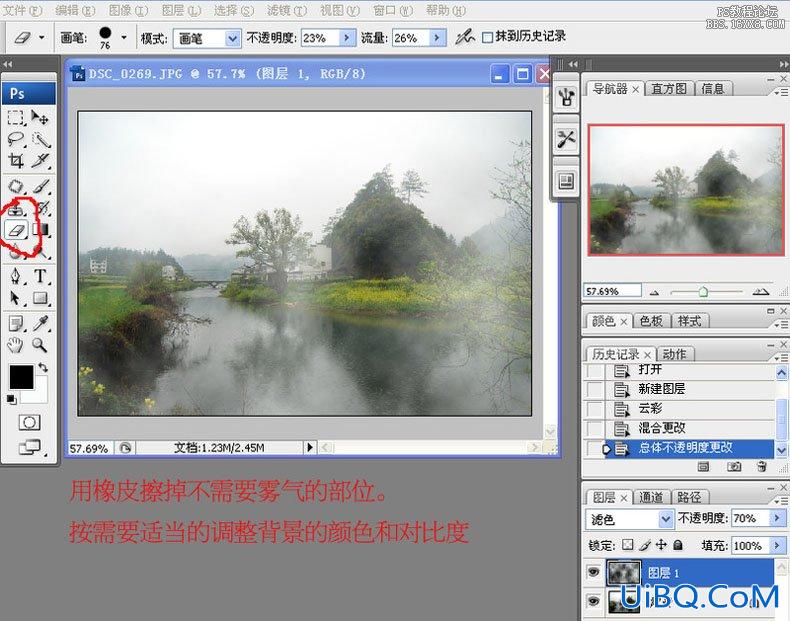Select the Gradient tool

coord(40,230)
